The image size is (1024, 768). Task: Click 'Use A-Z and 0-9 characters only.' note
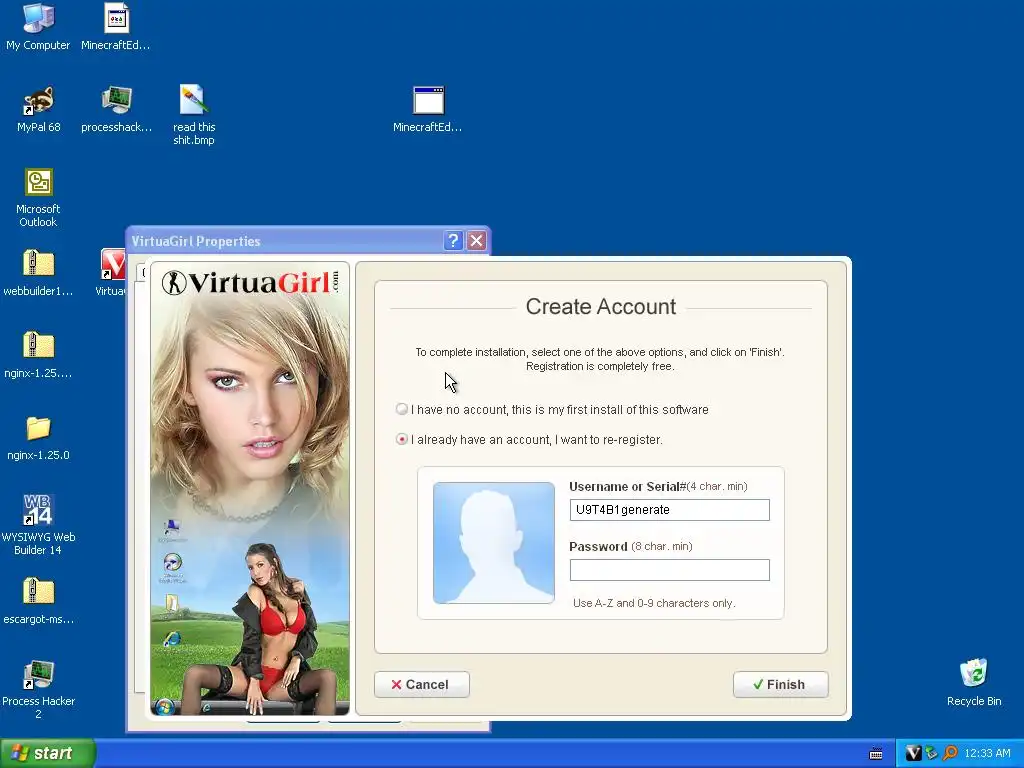(654, 603)
